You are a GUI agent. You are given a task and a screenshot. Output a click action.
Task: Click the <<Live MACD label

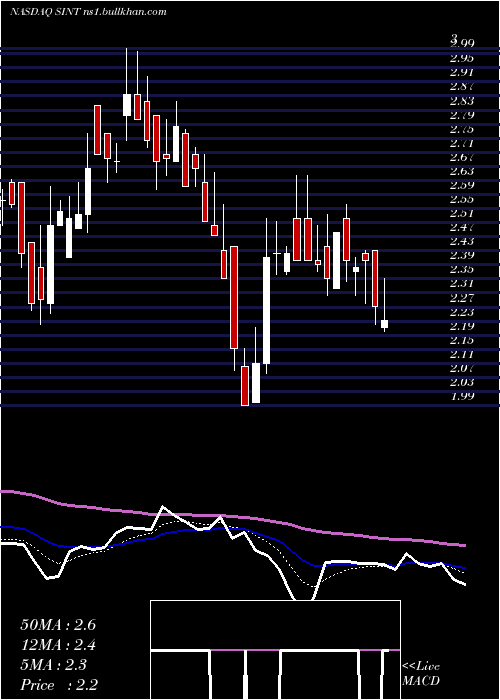pyautogui.click(x=421, y=674)
